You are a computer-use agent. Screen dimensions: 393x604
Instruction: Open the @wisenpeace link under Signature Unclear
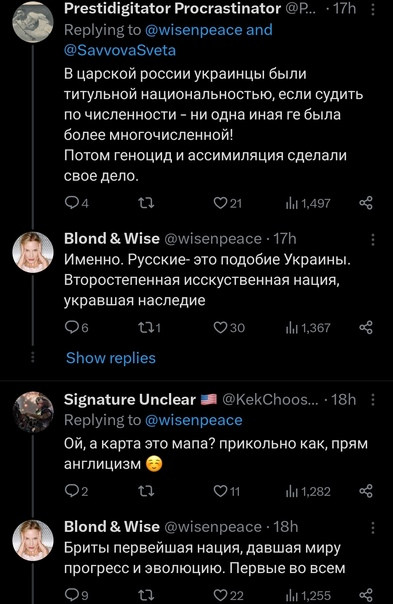pos(194,420)
